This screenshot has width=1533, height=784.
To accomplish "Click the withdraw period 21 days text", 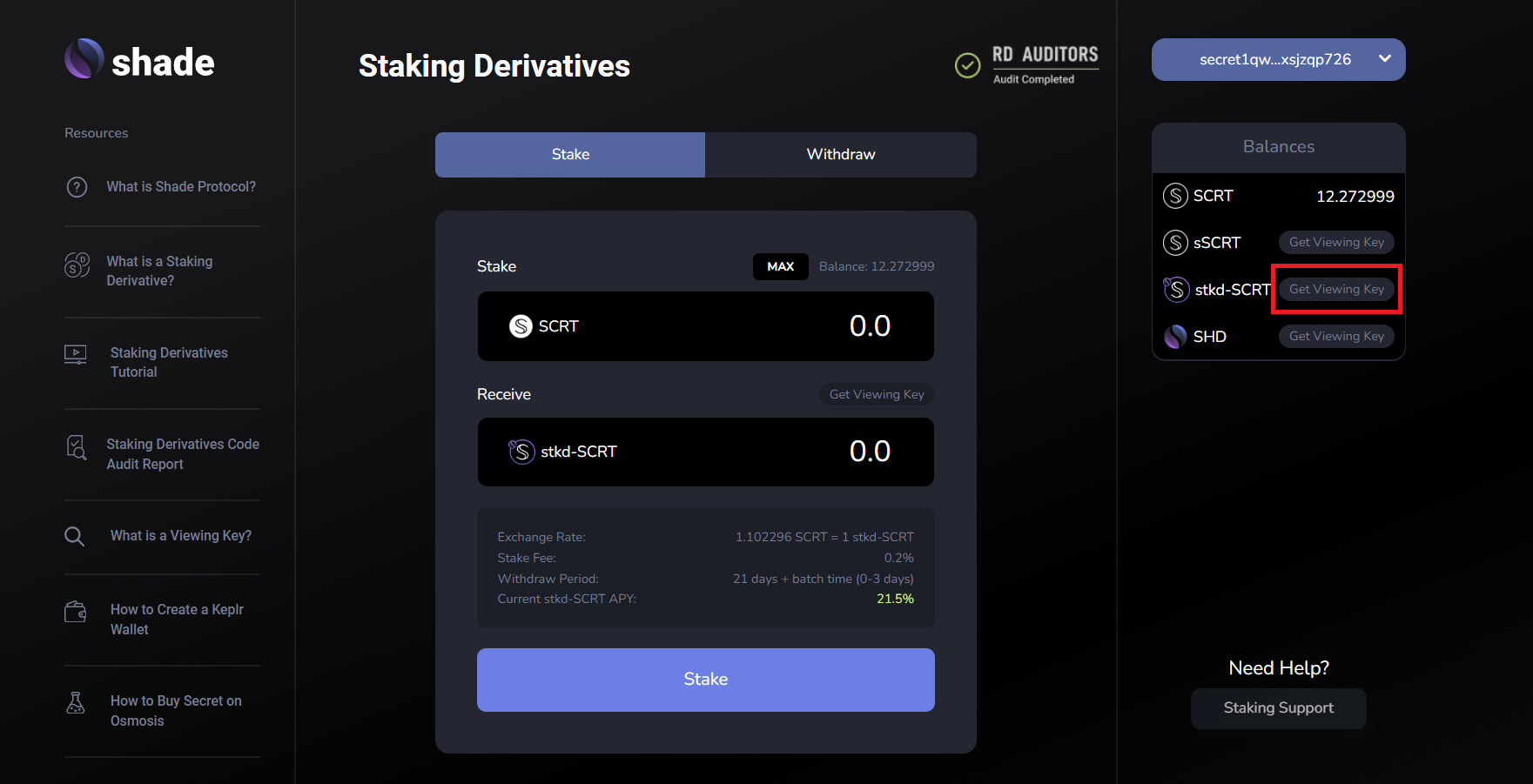I will pos(824,579).
